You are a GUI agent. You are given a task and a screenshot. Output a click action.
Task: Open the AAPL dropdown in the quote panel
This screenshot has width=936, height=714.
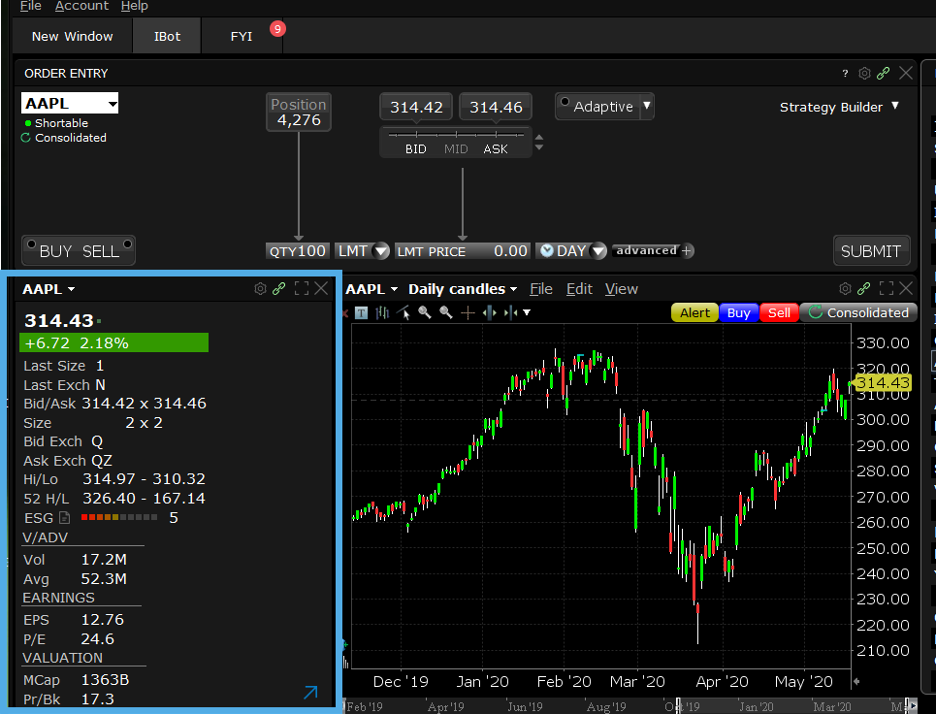tap(49, 289)
